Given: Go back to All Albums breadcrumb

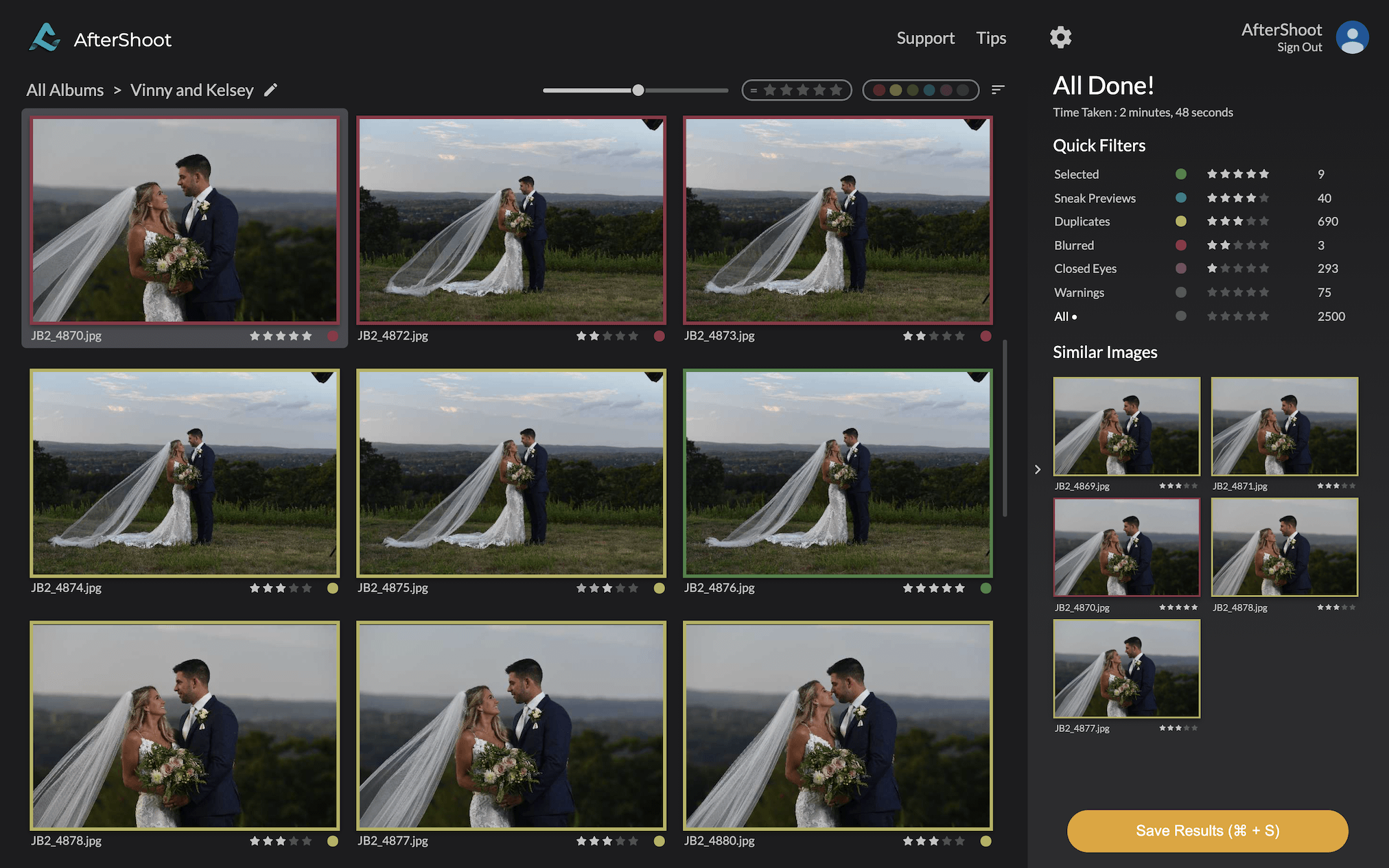Looking at the screenshot, I should point(65,90).
